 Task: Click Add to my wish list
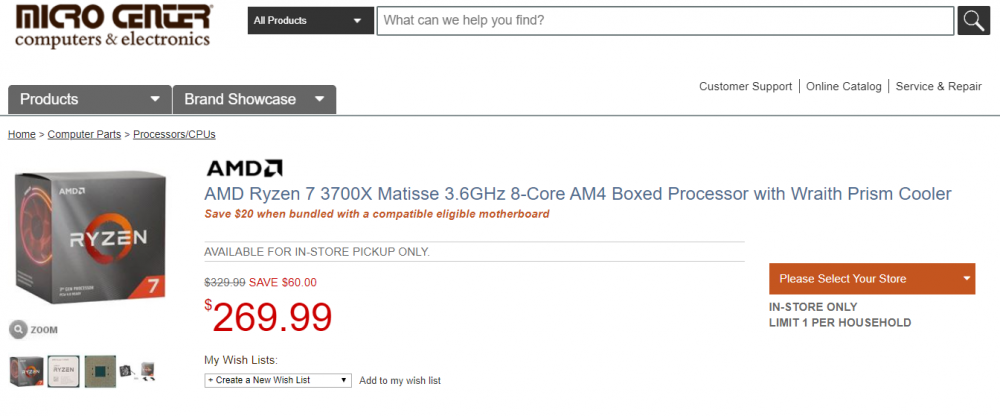(400, 380)
